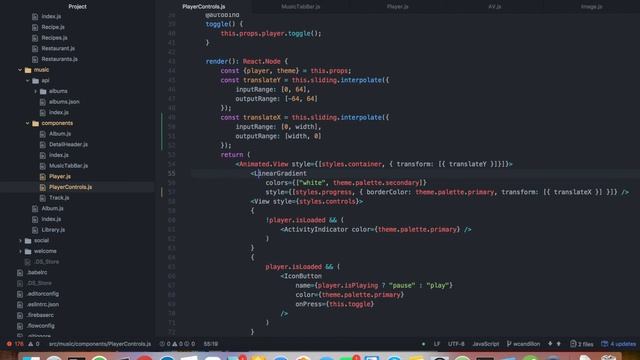Click the file path src/music/components/PlayerControls.js

100,344
